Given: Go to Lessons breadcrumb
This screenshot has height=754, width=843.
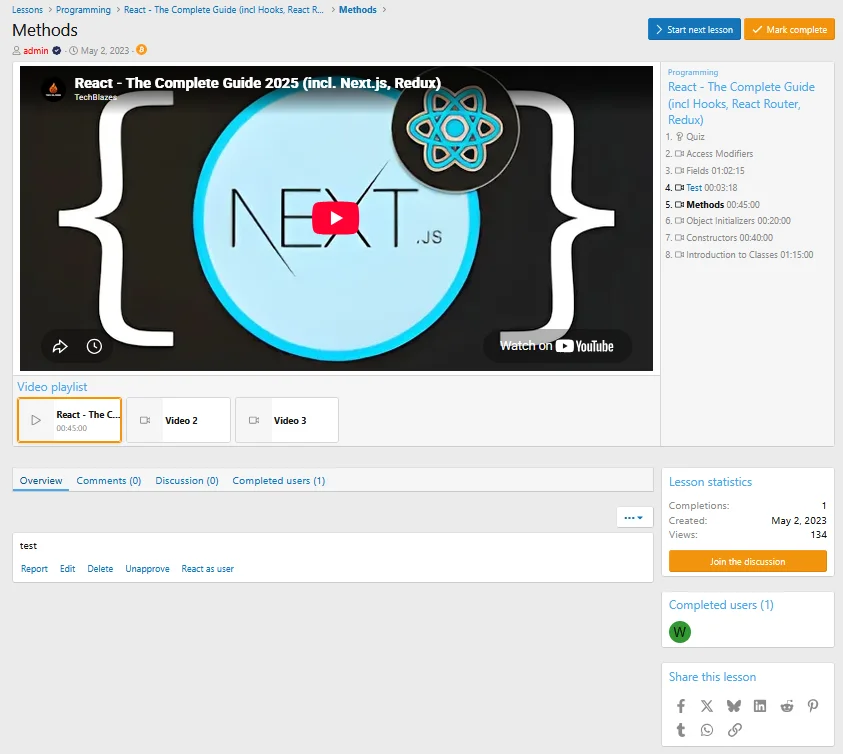Looking at the screenshot, I should point(27,10).
